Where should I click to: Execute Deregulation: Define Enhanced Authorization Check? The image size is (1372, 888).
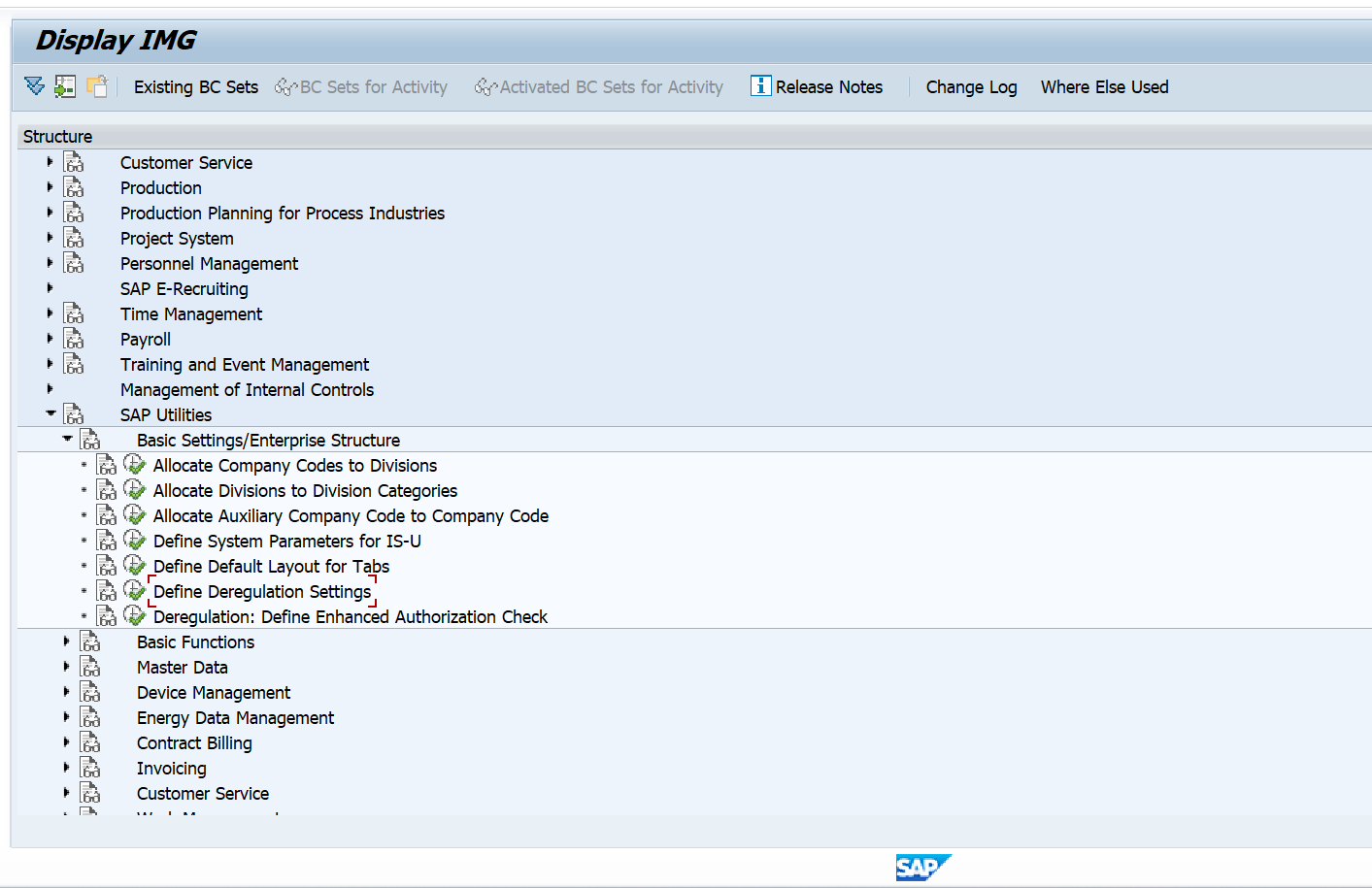point(135,615)
